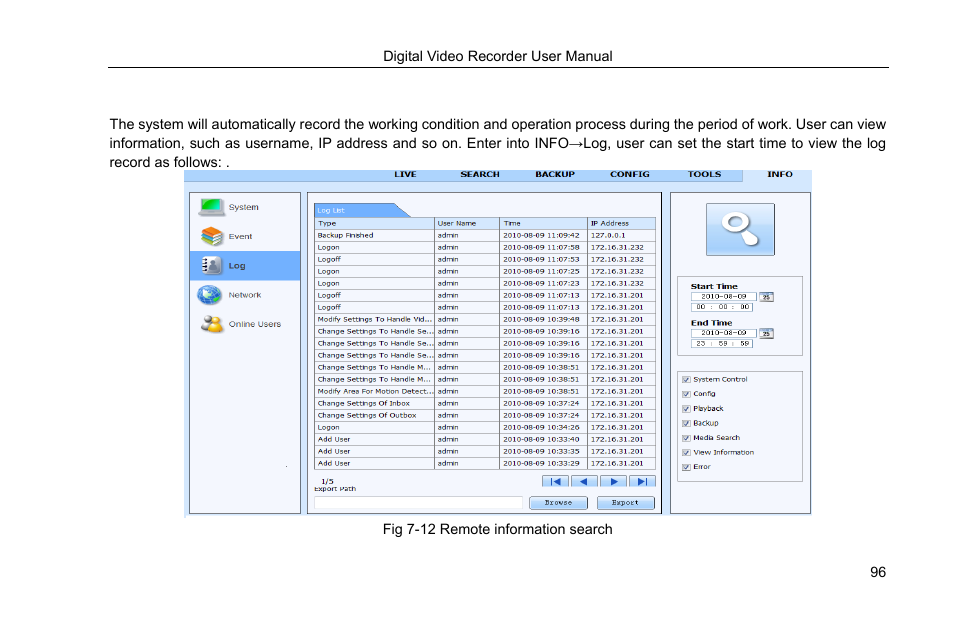Toggle the System Control checkbox

click(686, 380)
